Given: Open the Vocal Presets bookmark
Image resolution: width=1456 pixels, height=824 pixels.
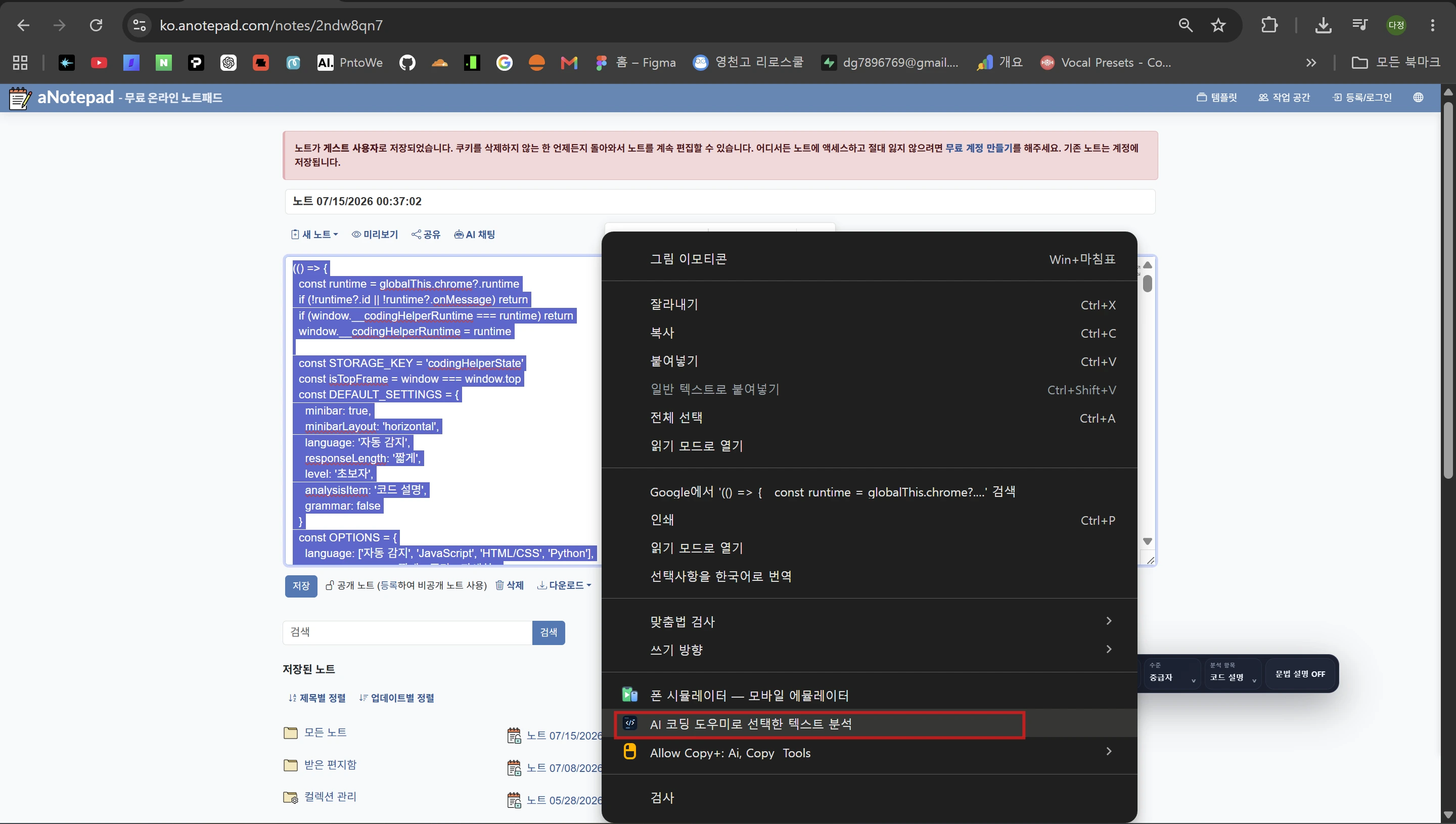Looking at the screenshot, I should (x=1106, y=63).
